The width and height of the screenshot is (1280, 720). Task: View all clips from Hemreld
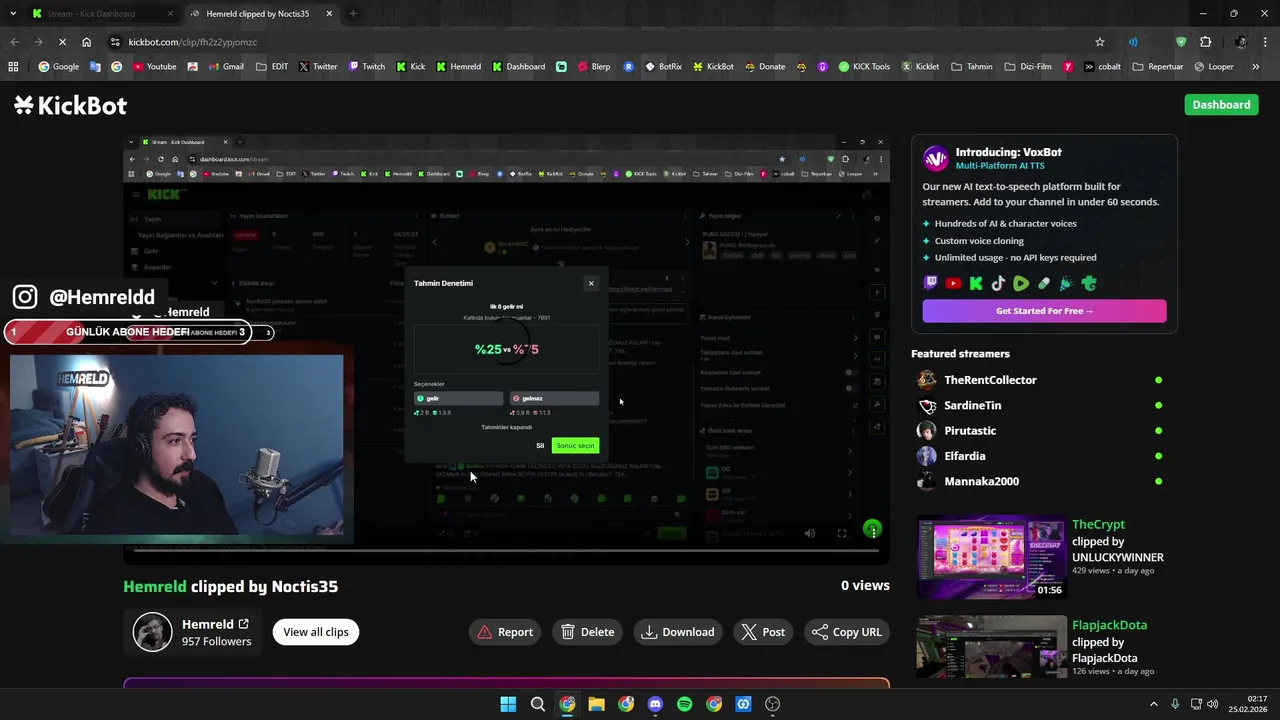pos(316,632)
